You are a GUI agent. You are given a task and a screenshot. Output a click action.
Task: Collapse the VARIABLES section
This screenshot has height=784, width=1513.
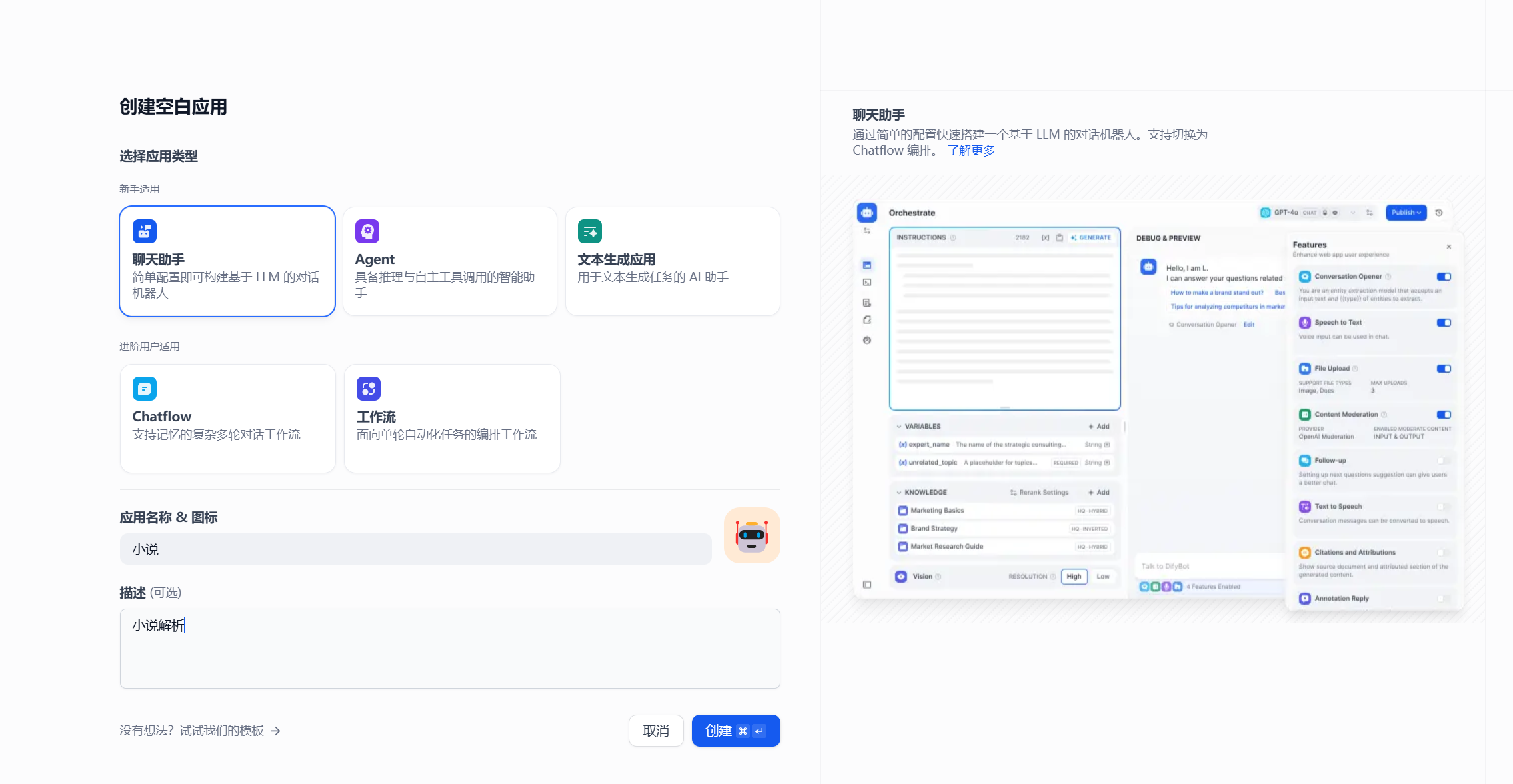(899, 427)
